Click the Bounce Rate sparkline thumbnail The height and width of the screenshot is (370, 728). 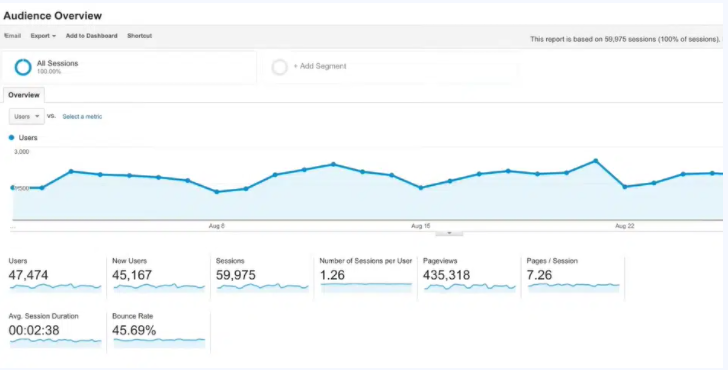click(x=159, y=343)
